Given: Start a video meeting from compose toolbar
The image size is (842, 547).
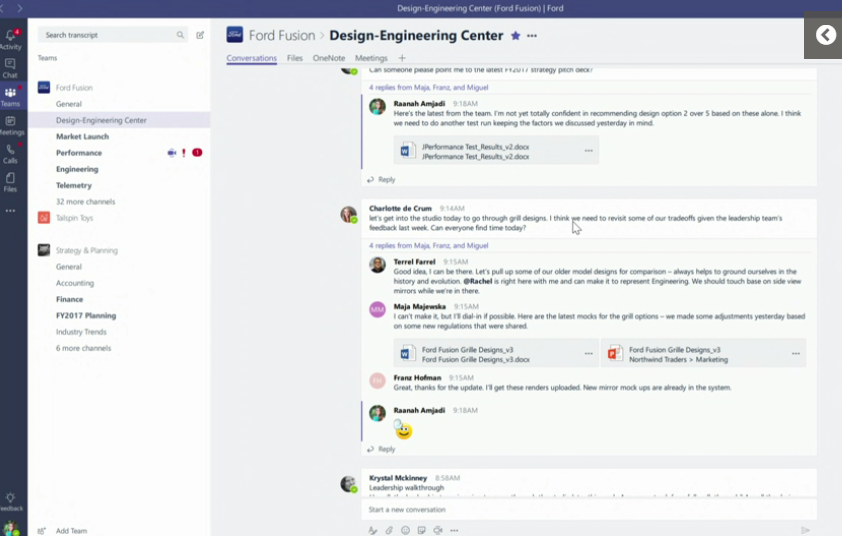Looking at the screenshot, I should pyautogui.click(x=437, y=530).
